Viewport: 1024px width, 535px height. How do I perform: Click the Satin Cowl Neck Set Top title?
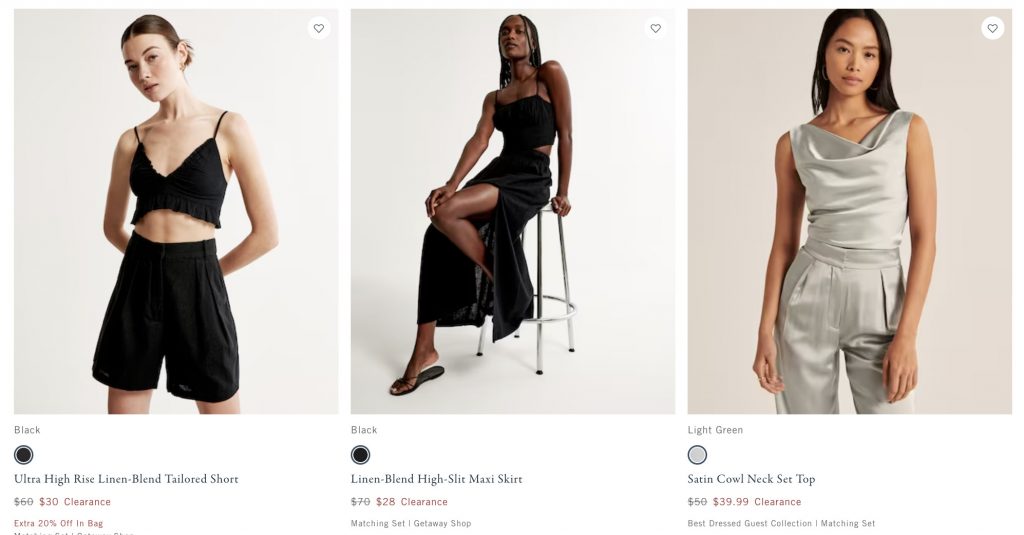pyautogui.click(x=751, y=479)
